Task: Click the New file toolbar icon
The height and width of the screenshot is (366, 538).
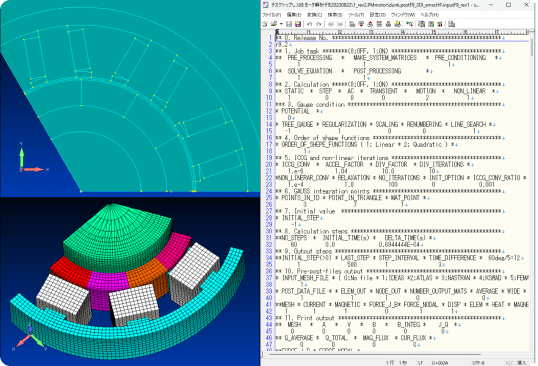Action: pyautogui.click(x=265, y=24)
